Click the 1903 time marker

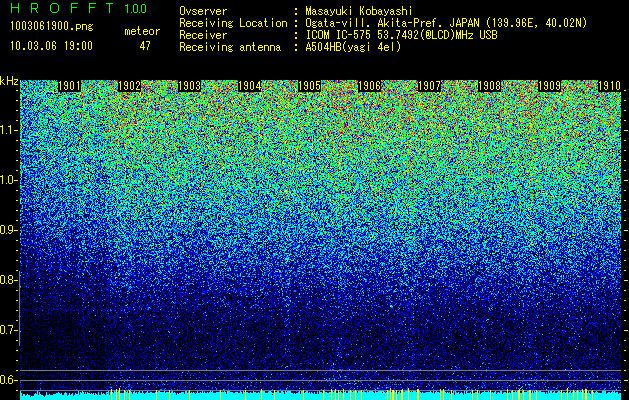[189, 86]
